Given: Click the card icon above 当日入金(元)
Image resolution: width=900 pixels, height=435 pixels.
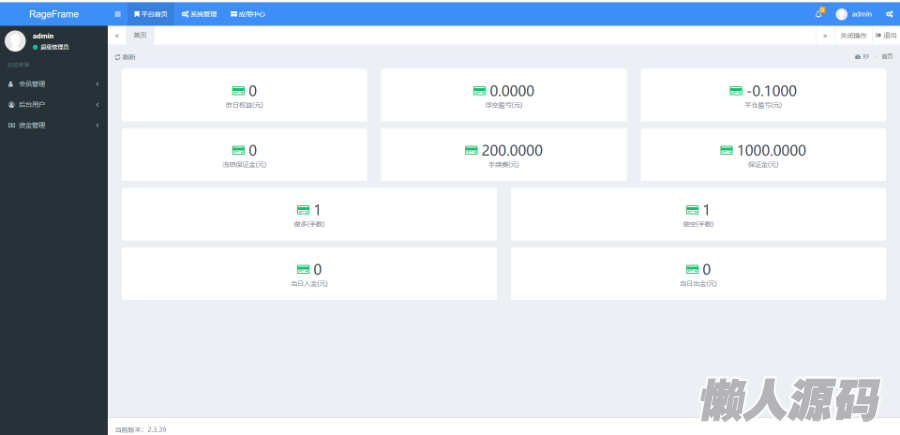Looking at the screenshot, I should point(303,270).
